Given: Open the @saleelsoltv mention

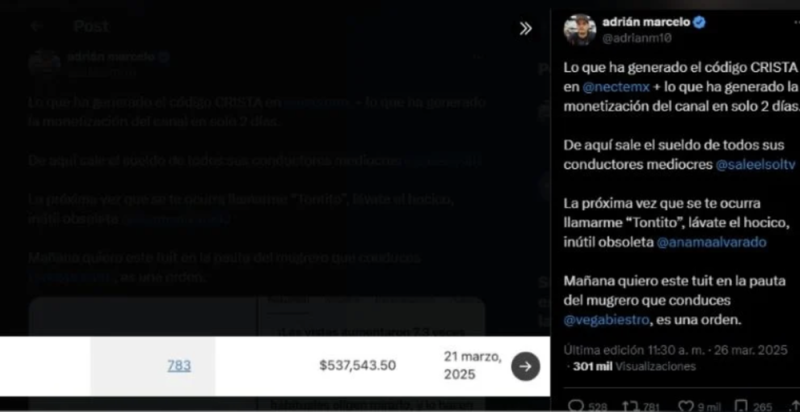Looking at the screenshot, I should coord(756,165).
